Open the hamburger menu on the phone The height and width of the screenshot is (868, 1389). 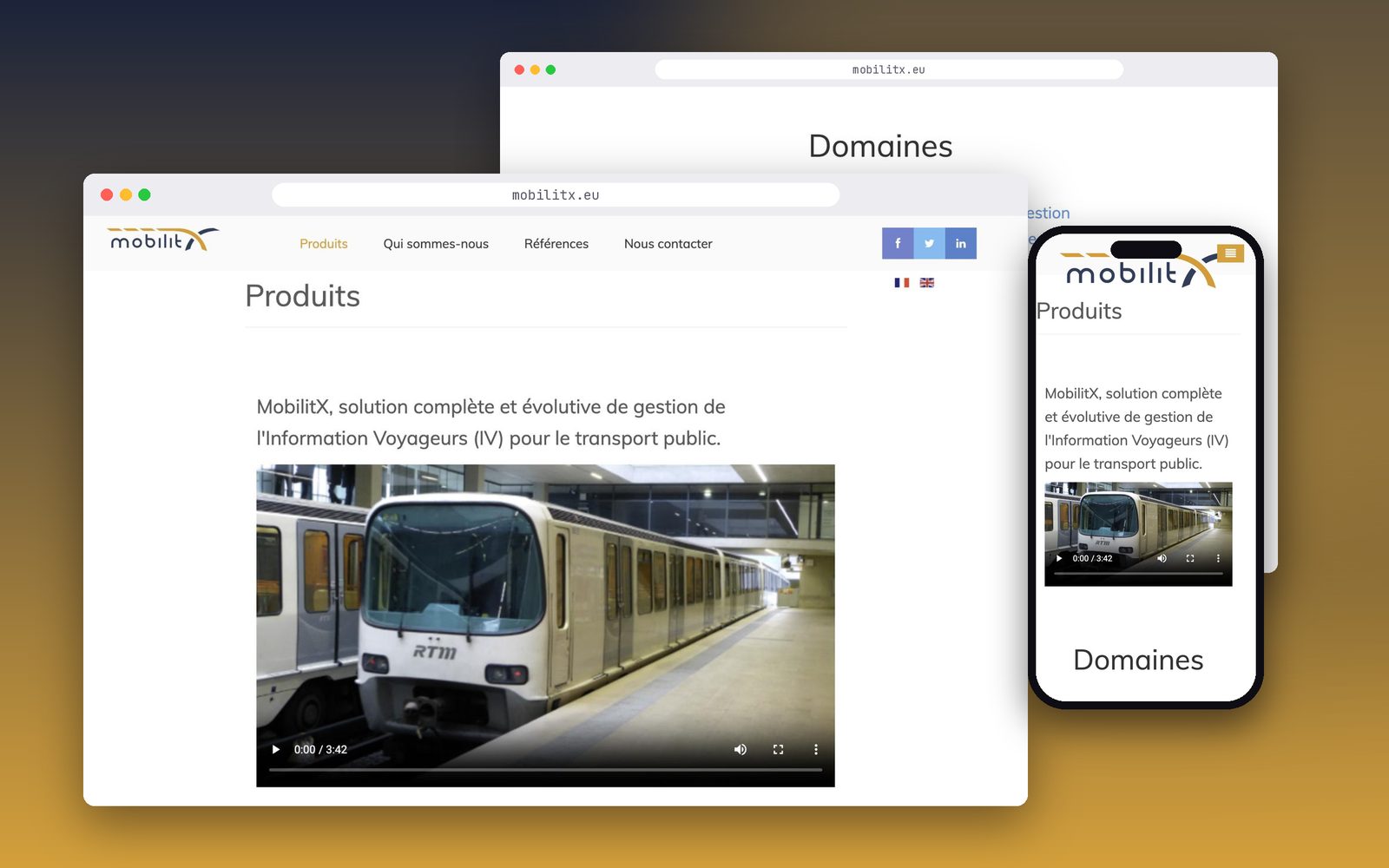(1230, 253)
